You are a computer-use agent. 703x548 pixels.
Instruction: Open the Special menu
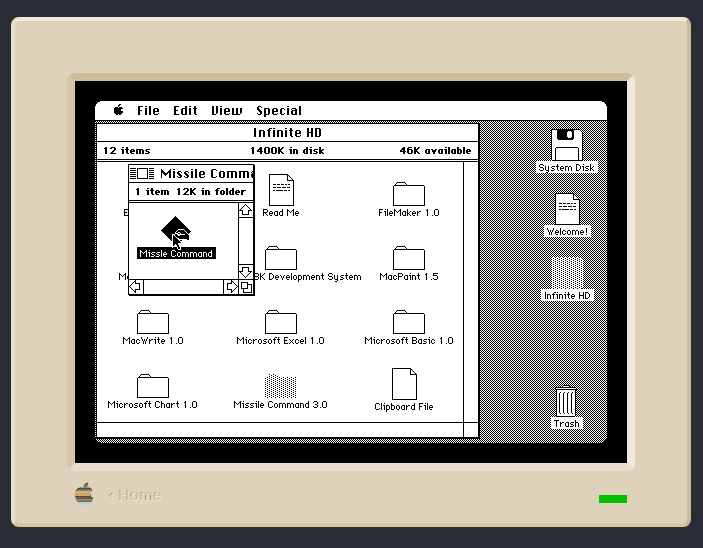tap(279, 111)
